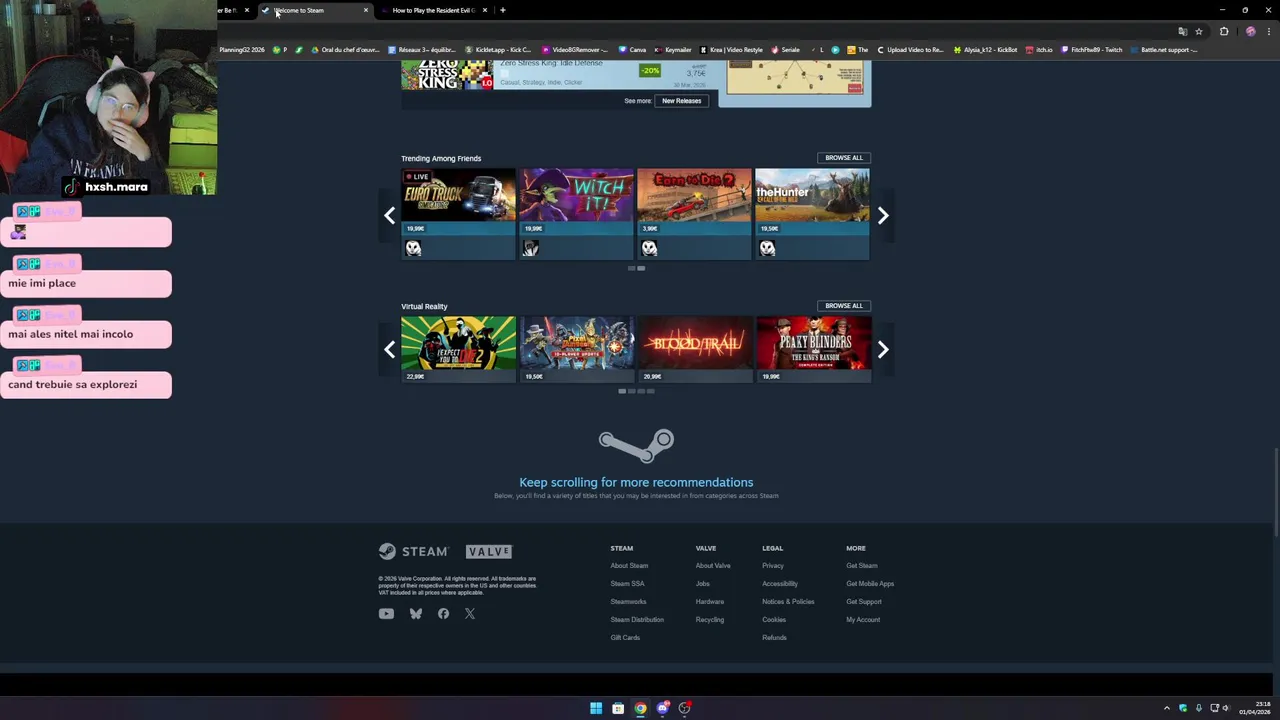This screenshot has height=720, width=1280.
Task: Open Steam's YouTube page icon in footer
Action: 386,614
